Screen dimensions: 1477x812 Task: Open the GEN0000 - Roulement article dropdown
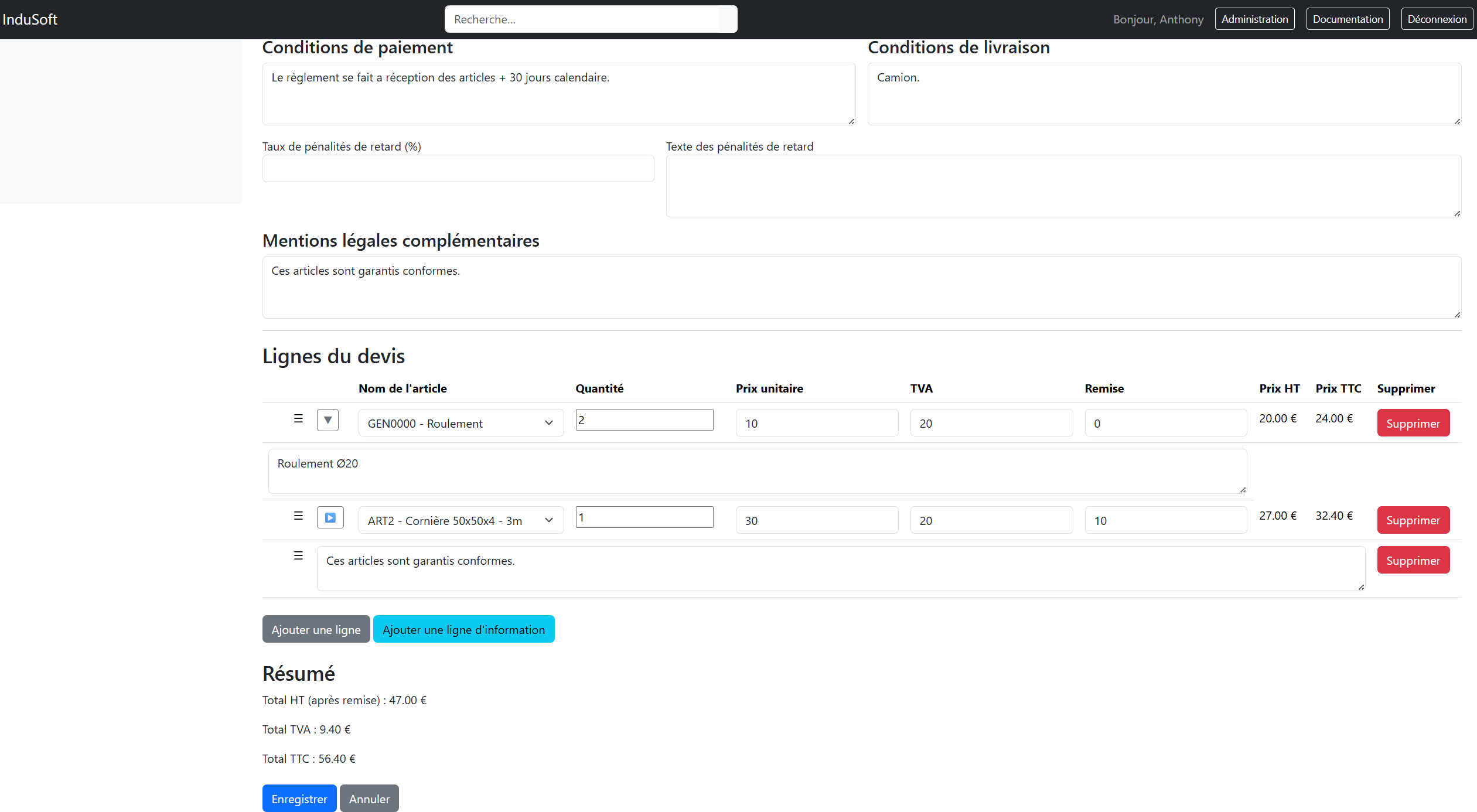tap(461, 423)
